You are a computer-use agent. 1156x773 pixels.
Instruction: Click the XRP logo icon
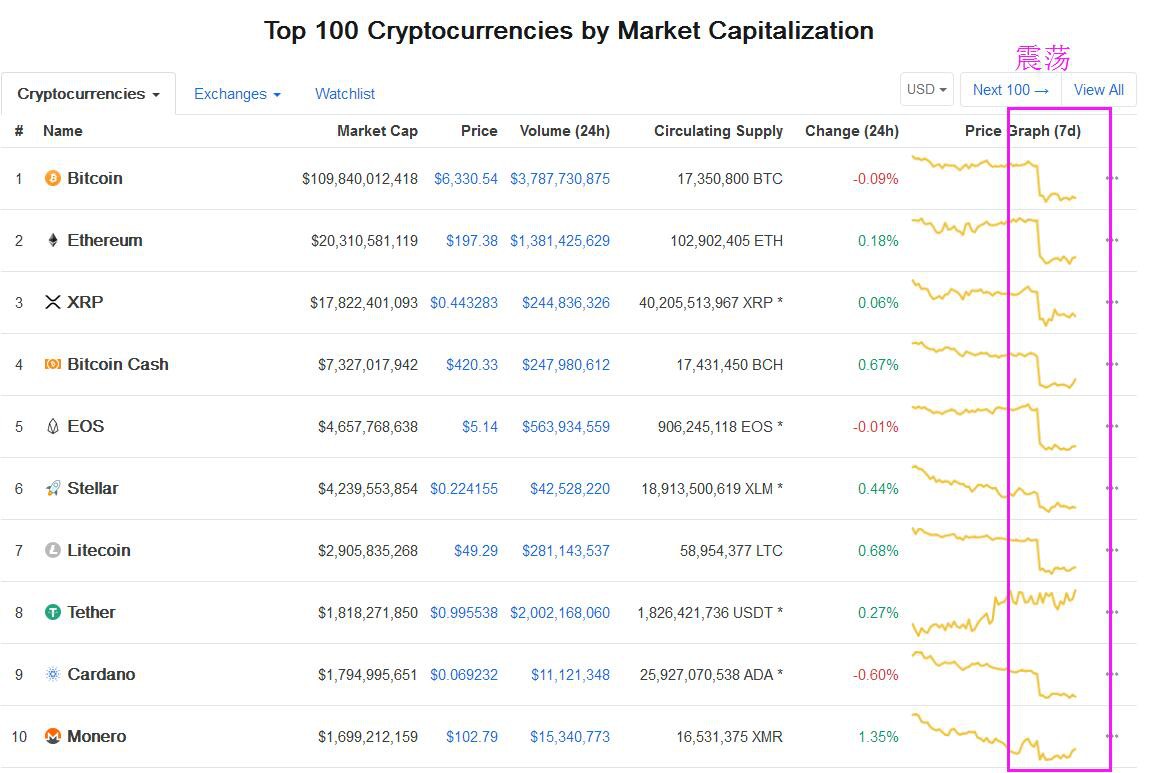(52, 302)
